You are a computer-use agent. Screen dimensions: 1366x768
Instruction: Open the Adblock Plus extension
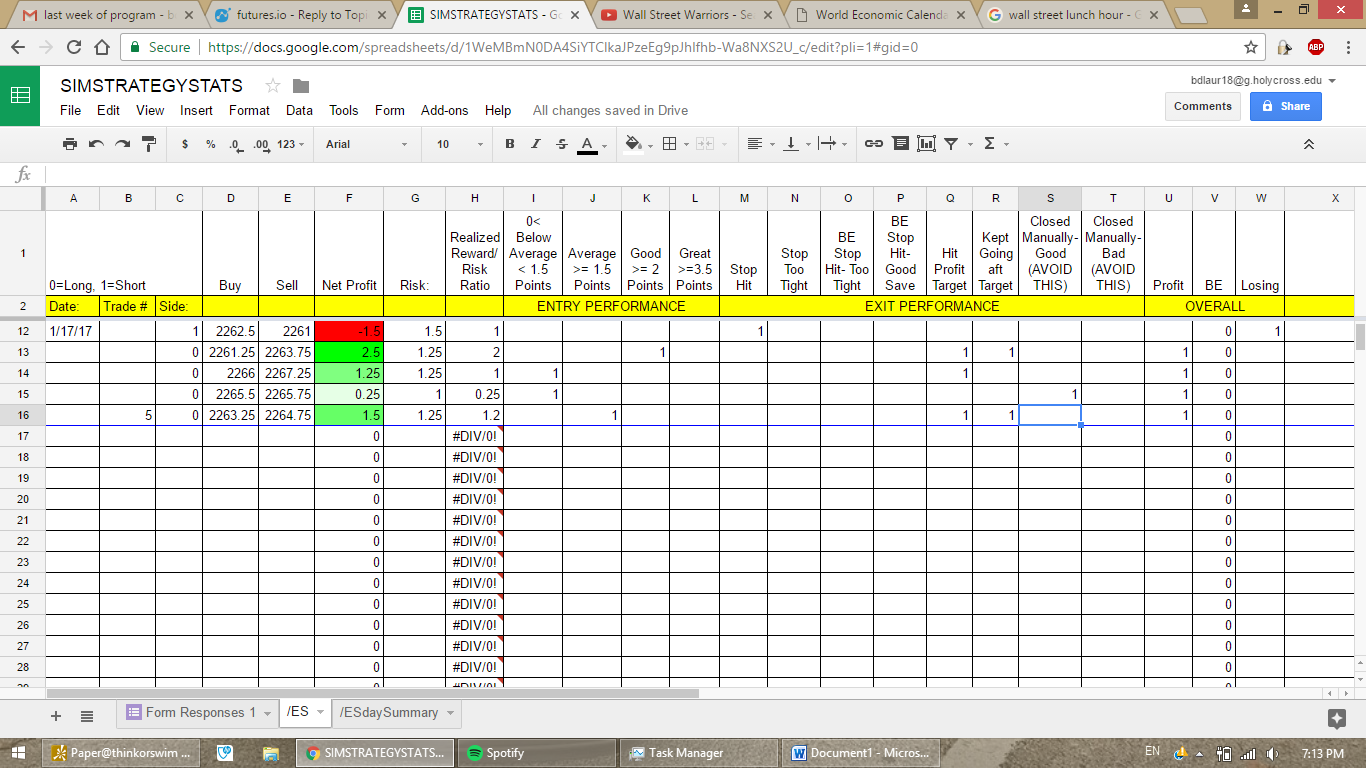pos(1316,47)
